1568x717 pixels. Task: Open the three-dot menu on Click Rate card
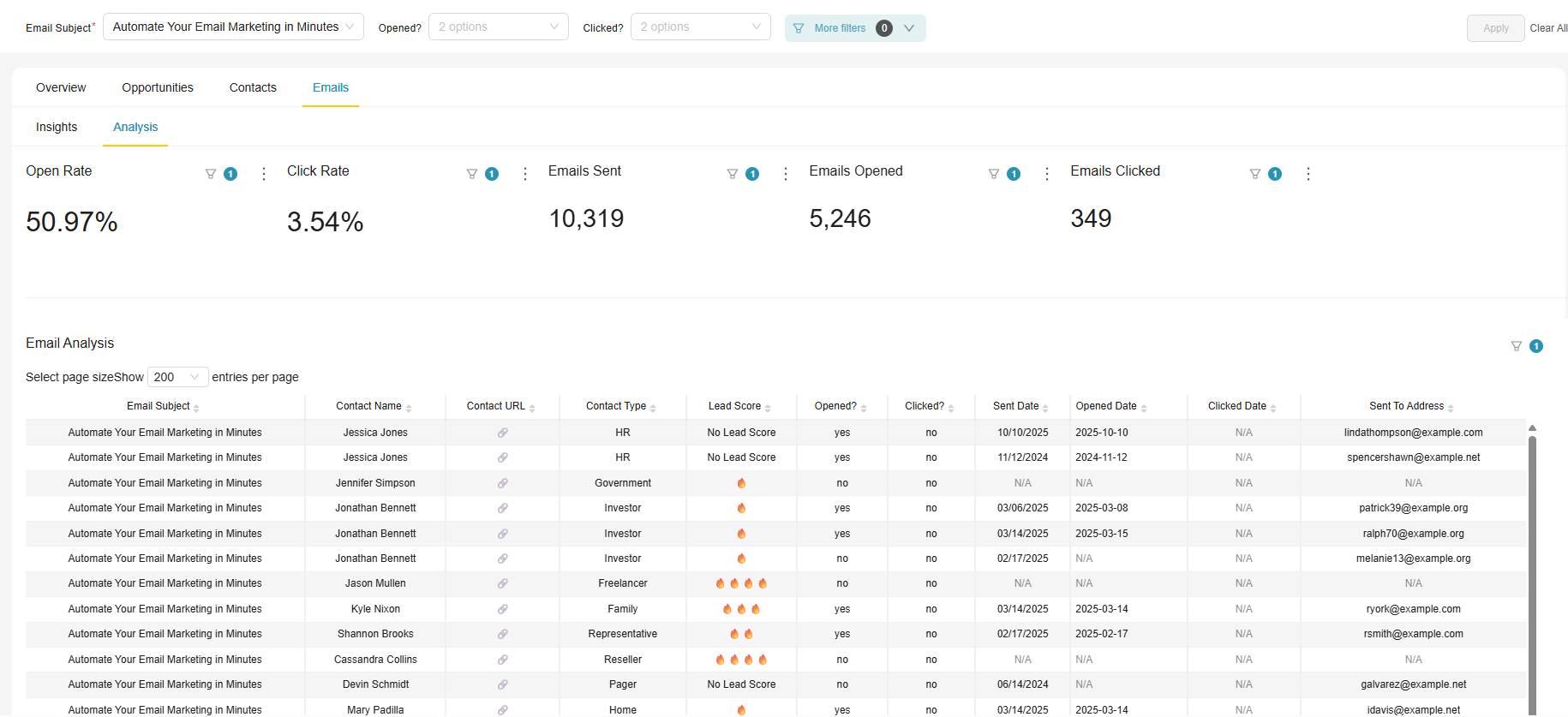point(525,174)
